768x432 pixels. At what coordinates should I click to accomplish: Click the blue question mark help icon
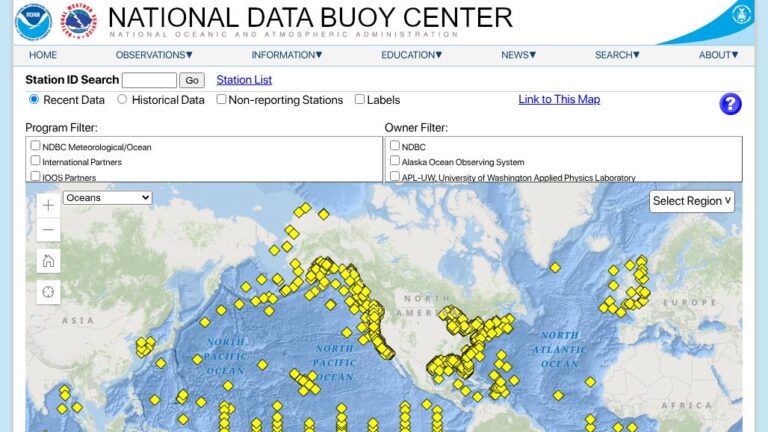click(730, 104)
